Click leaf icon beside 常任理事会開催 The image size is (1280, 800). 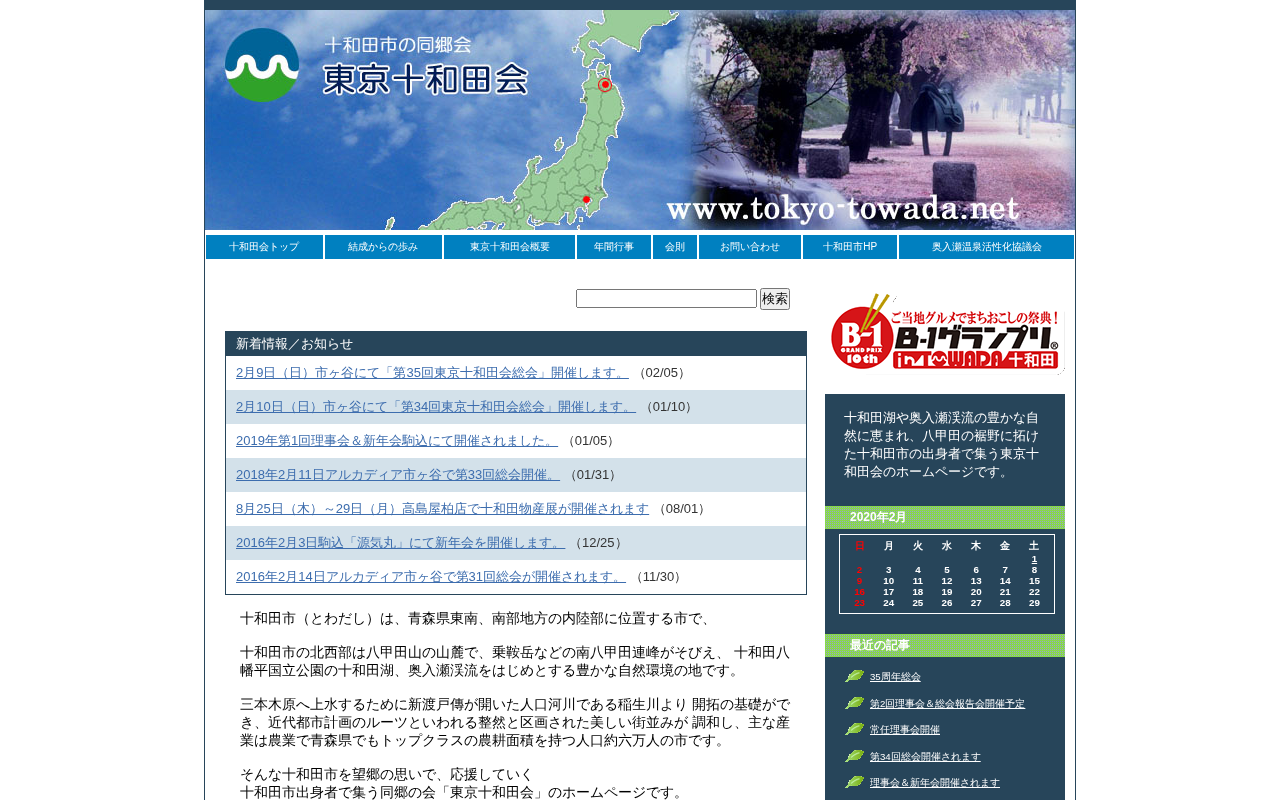click(854, 730)
